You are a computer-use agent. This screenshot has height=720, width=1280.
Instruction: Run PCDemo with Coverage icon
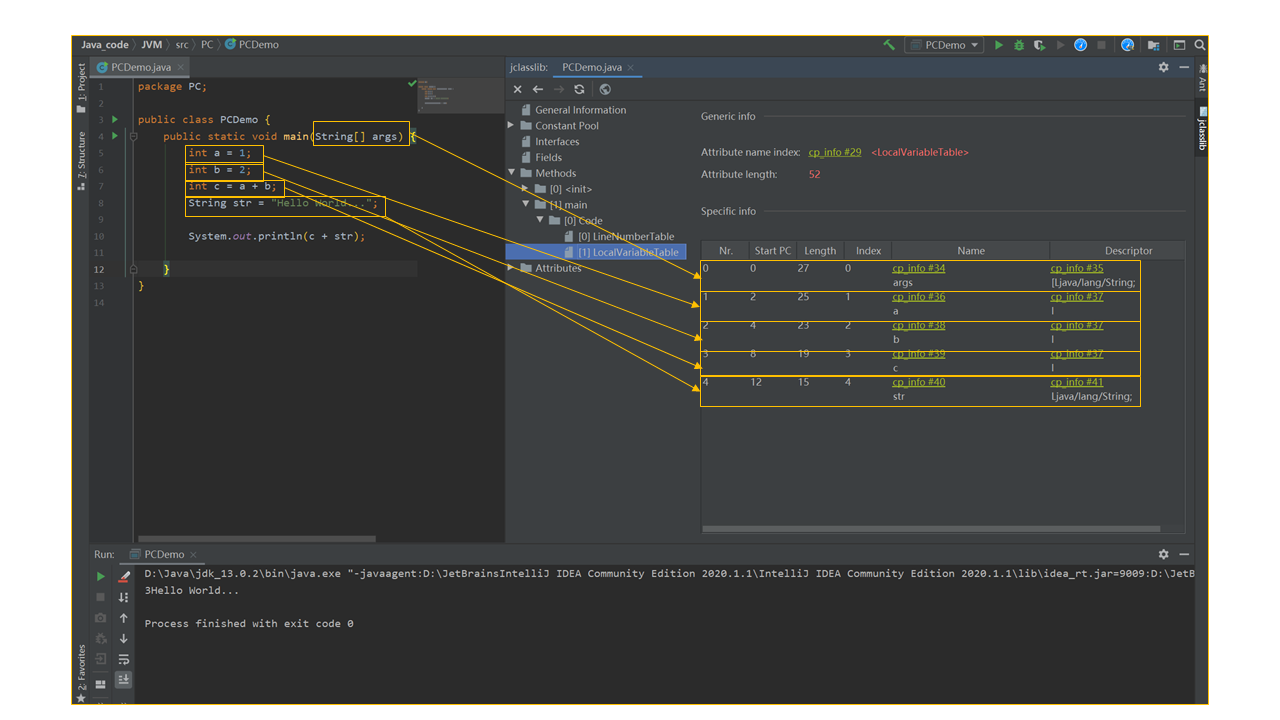click(x=1040, y=45)
